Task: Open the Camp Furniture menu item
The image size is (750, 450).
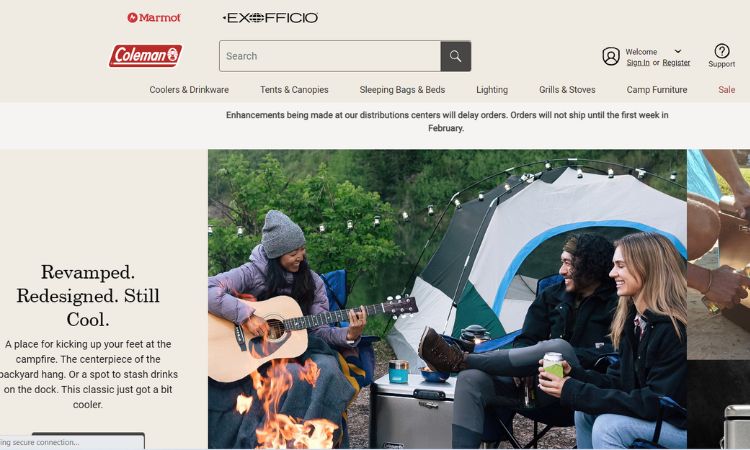Action: click(657, 89)
